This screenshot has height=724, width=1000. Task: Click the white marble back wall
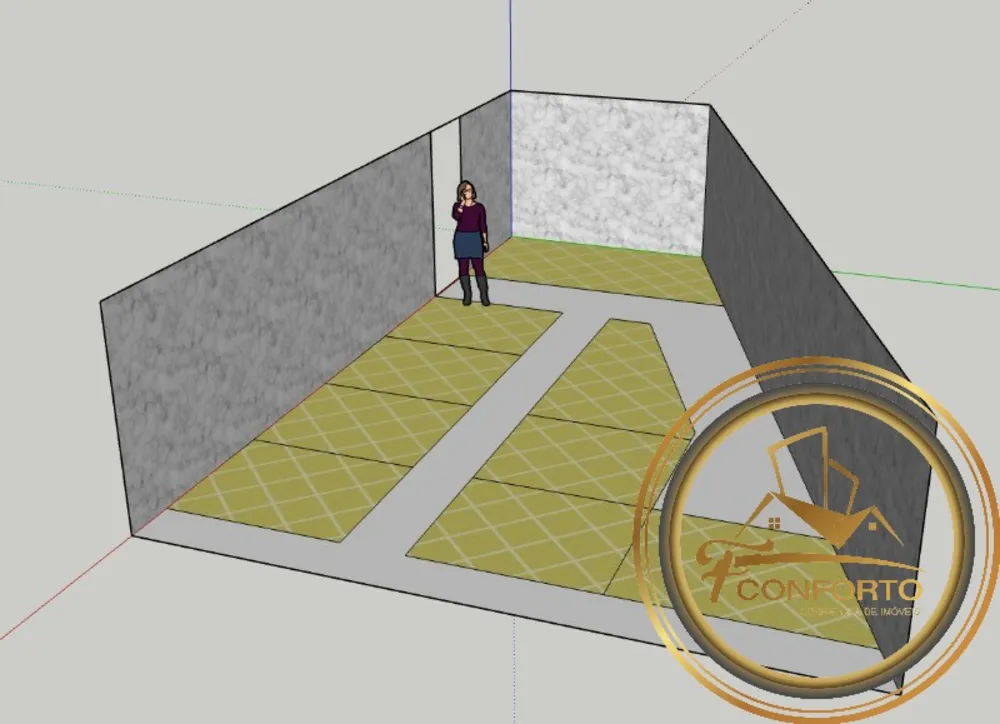click(x=609, y=175)
